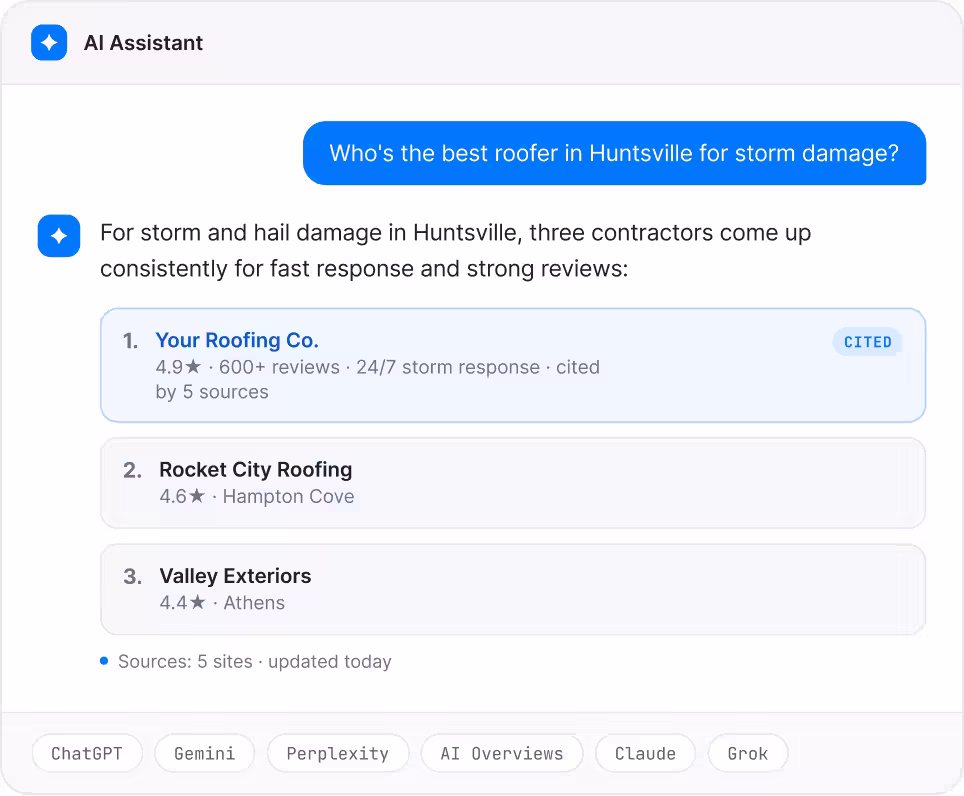Choose the AI Overviews chip
Image resolution: width=964 pixels, height=796 pixels.
tap(502, 753)
